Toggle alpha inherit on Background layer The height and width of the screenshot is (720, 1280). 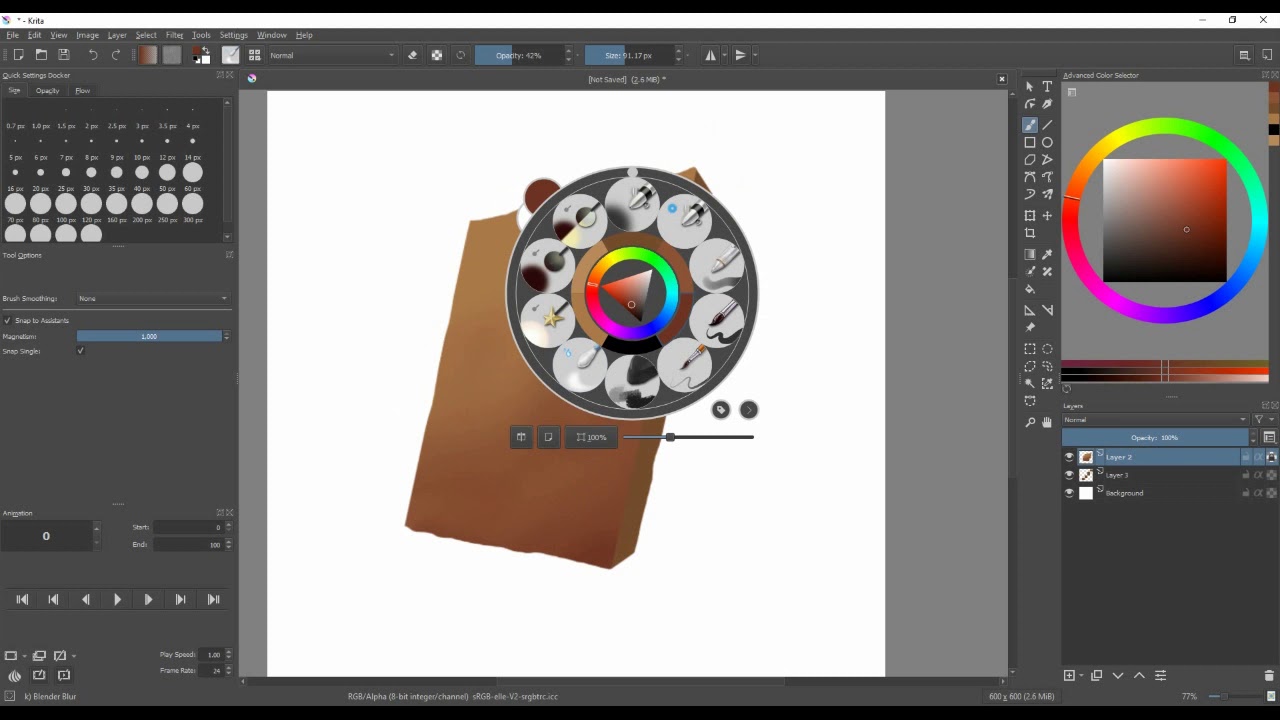tap(1259, 493)
